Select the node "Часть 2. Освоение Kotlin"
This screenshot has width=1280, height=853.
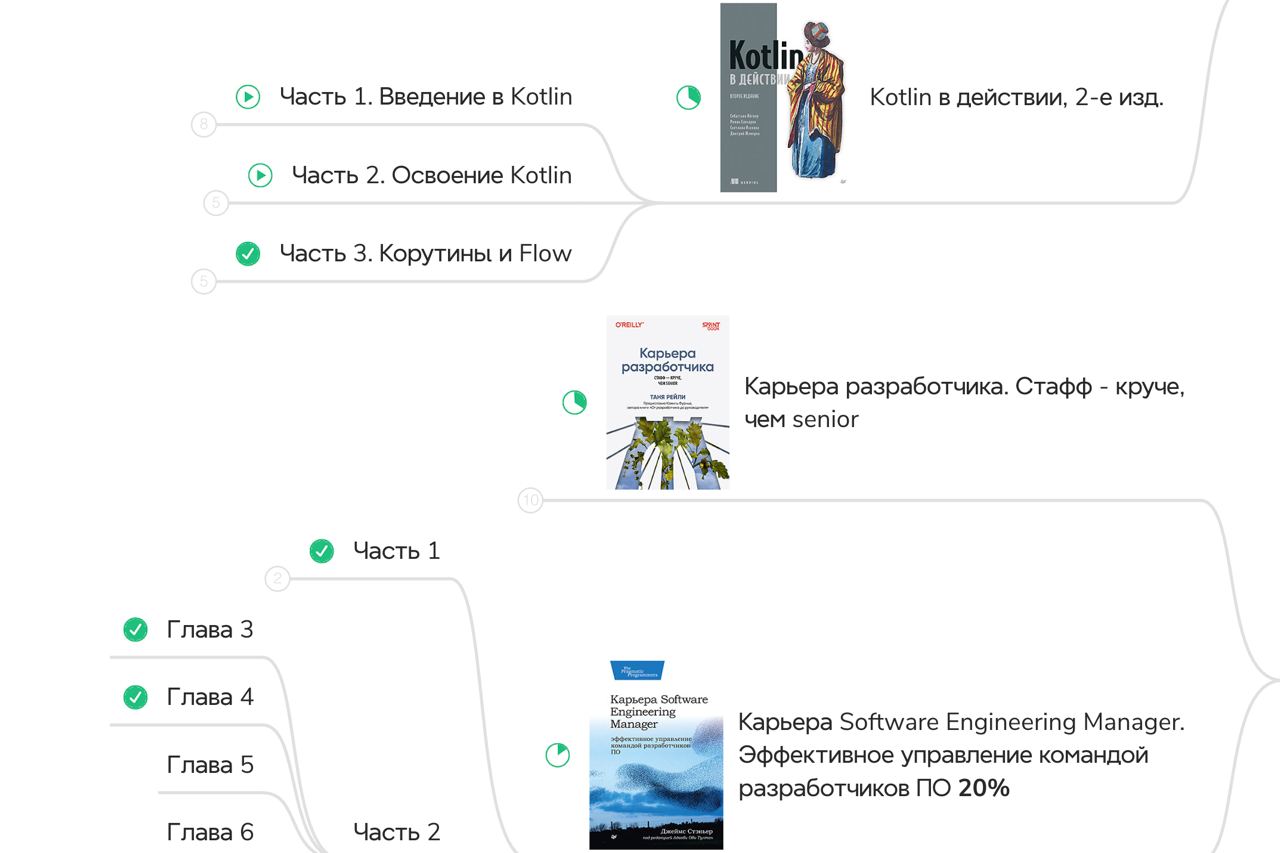pyautogui.click(x=432, y=175)
